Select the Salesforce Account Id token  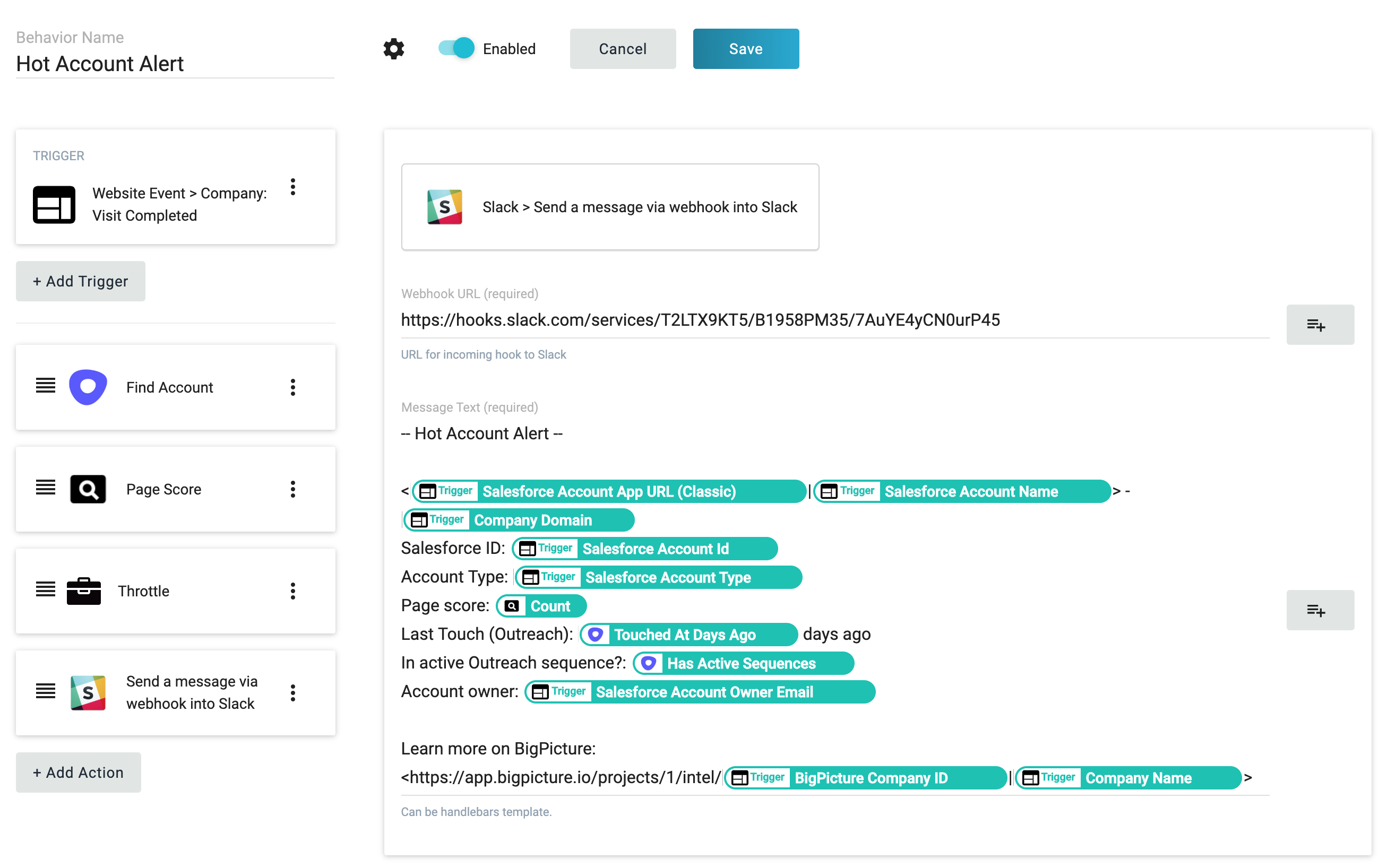click(x=645, y=549)
